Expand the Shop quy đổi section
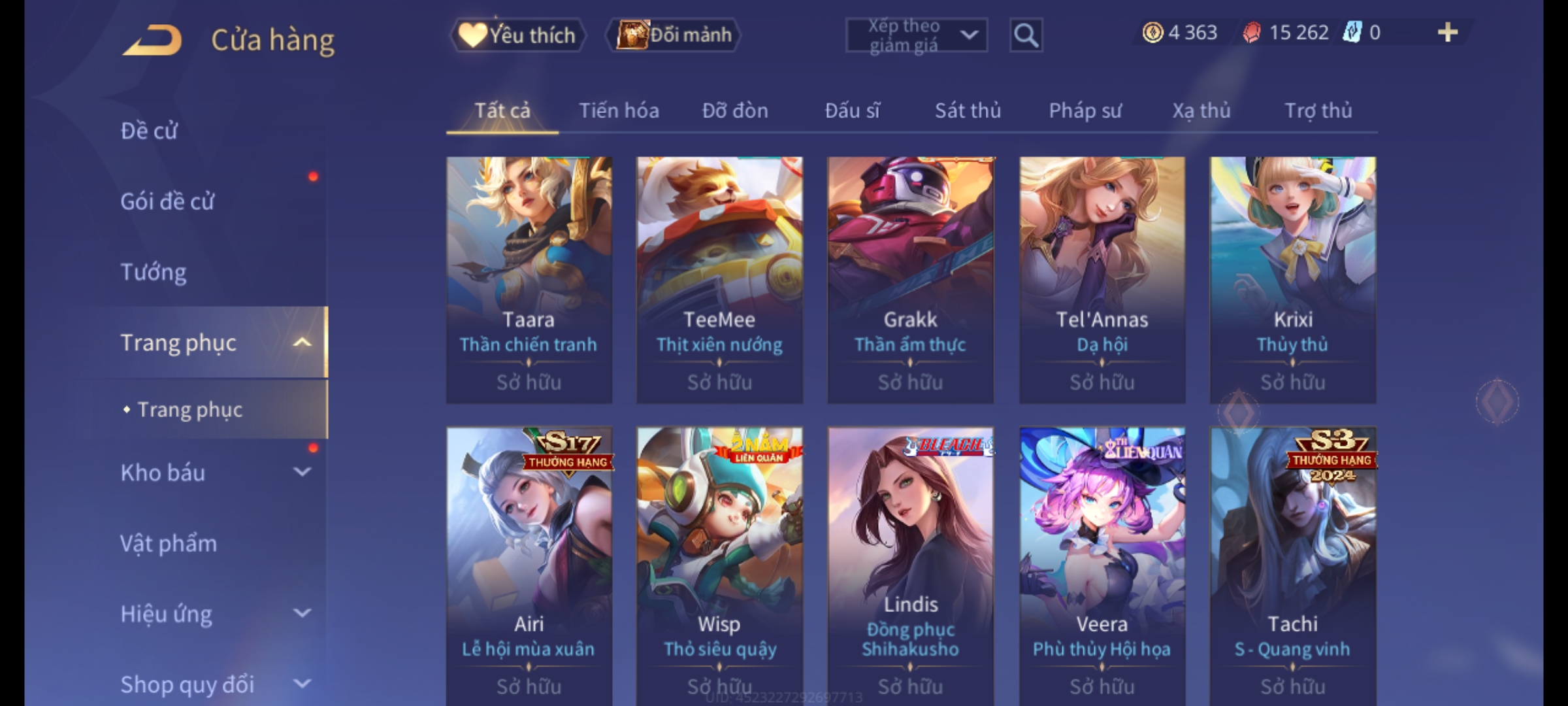The image size is (1568, 706). pyautogui.click(x=302, y=684)
